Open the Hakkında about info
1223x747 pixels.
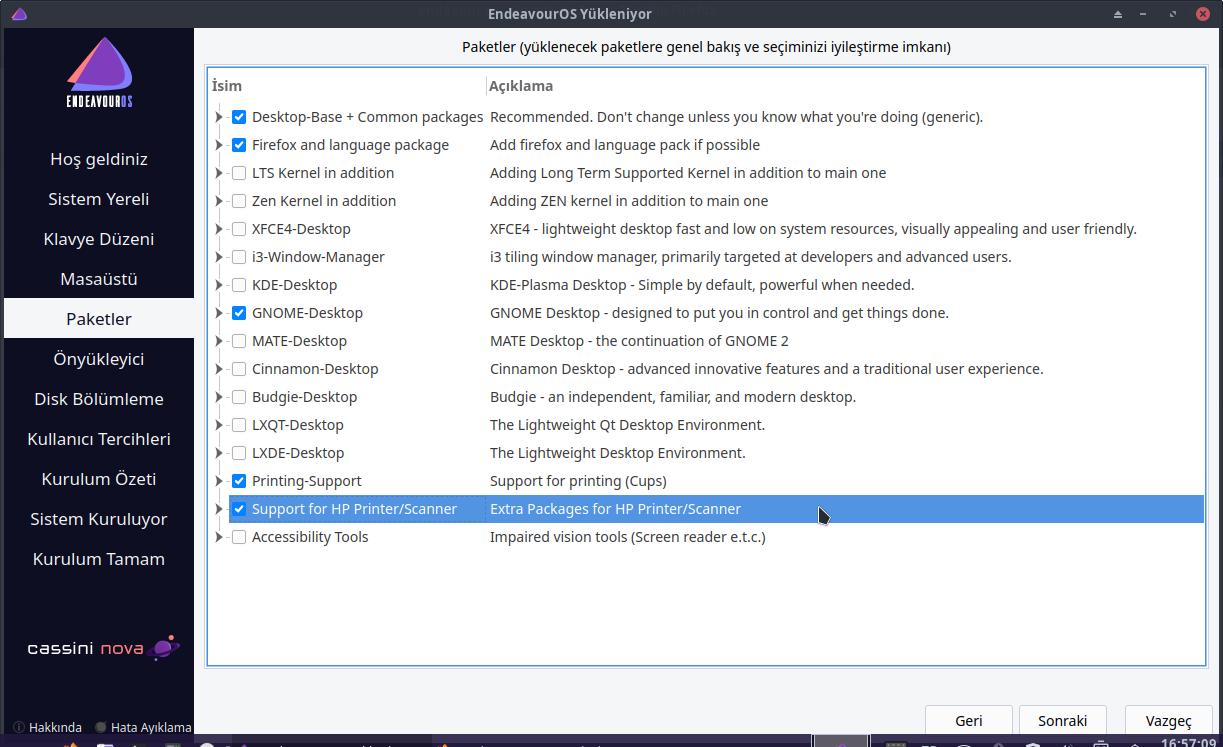click(48, 727)
